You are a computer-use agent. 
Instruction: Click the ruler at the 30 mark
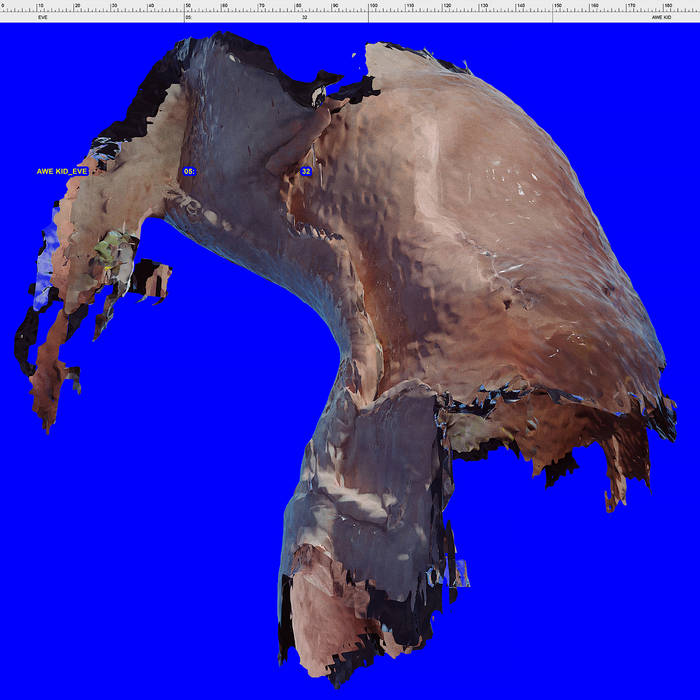[x=113, y=6]
